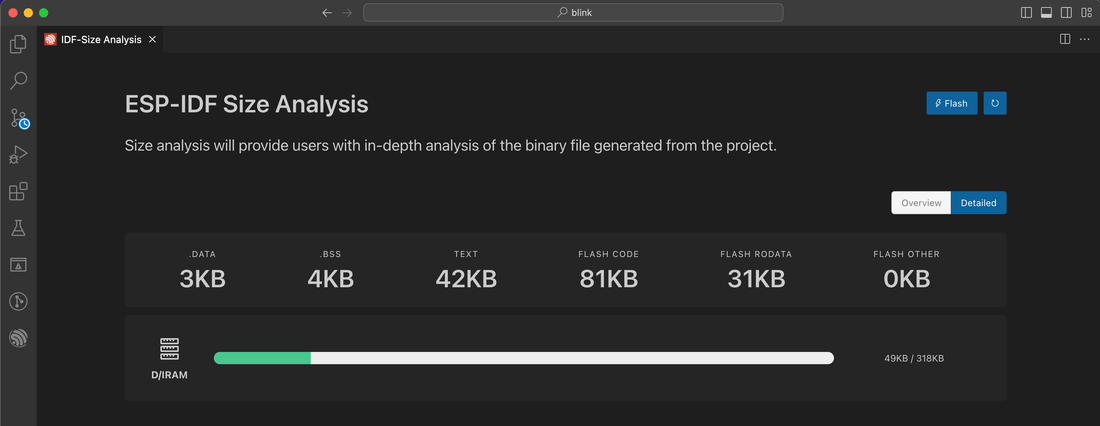Open the More Actions ellipsis menu
The height and width of the screenshot is (426, 1100).
point(1084,39)
